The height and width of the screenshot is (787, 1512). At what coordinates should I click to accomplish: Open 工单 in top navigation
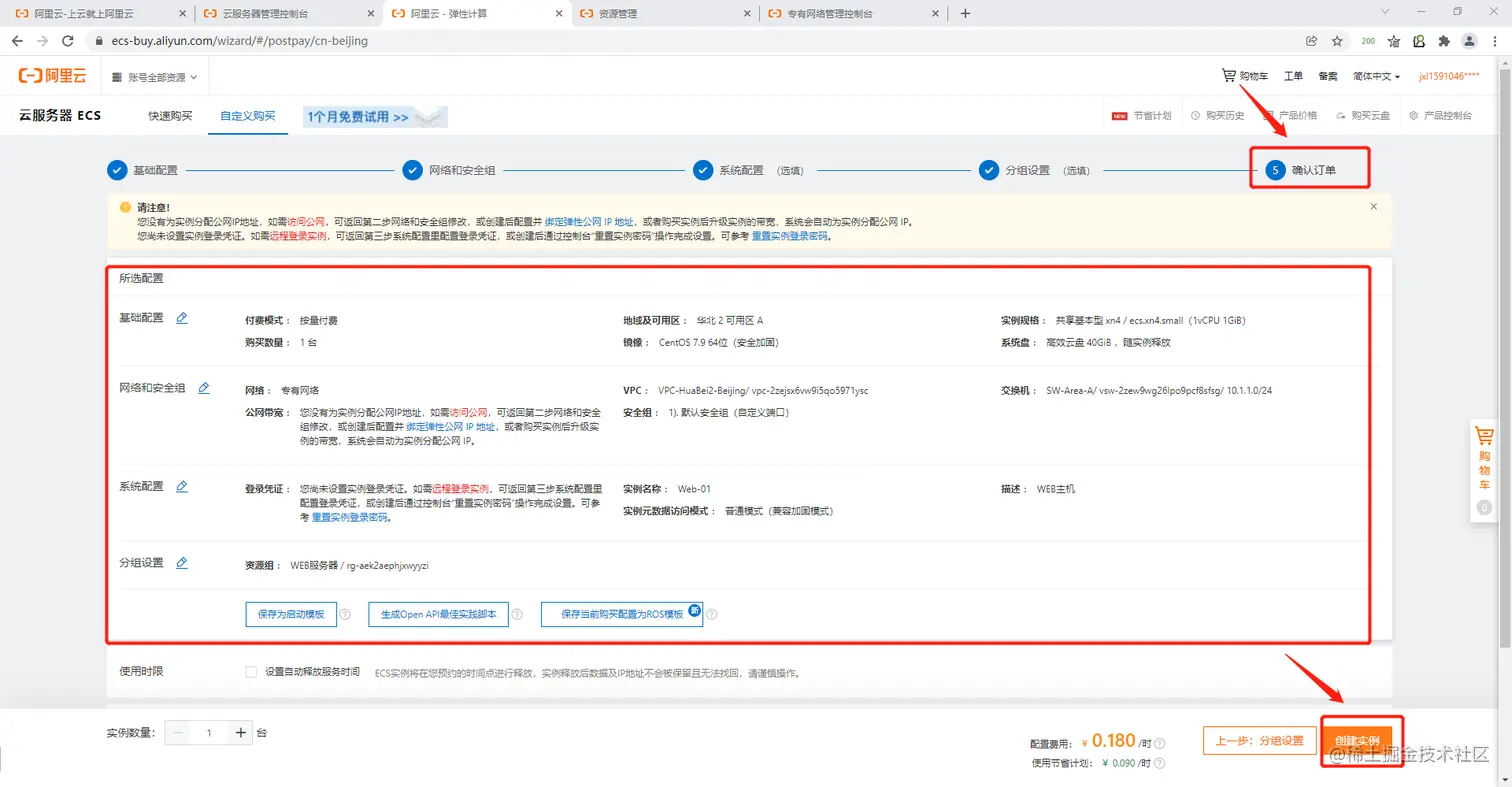(x=1293, y=77)
